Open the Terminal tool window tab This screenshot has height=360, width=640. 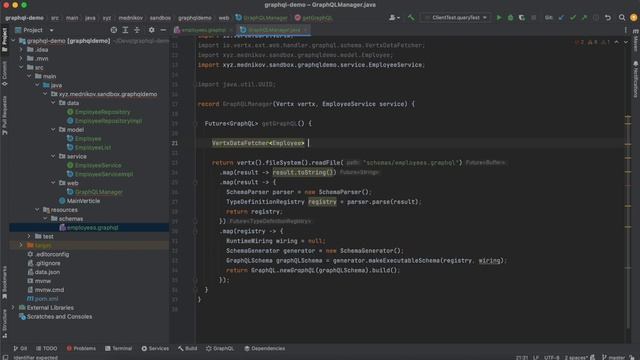coord(119,349)
